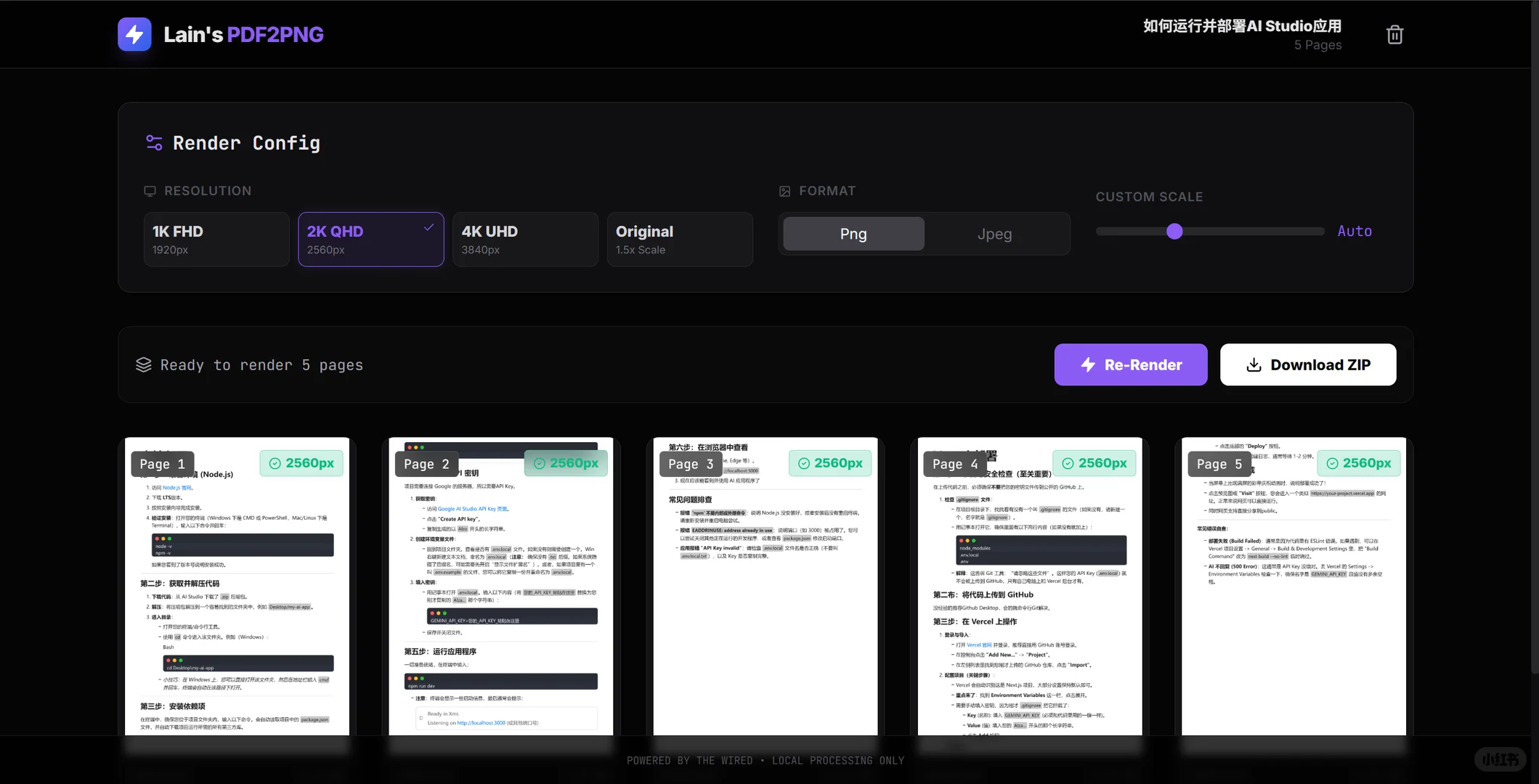1539x784 pixels.
Task: Click the trash icon to delete the PDF
Action: [x=1394, y=35]
